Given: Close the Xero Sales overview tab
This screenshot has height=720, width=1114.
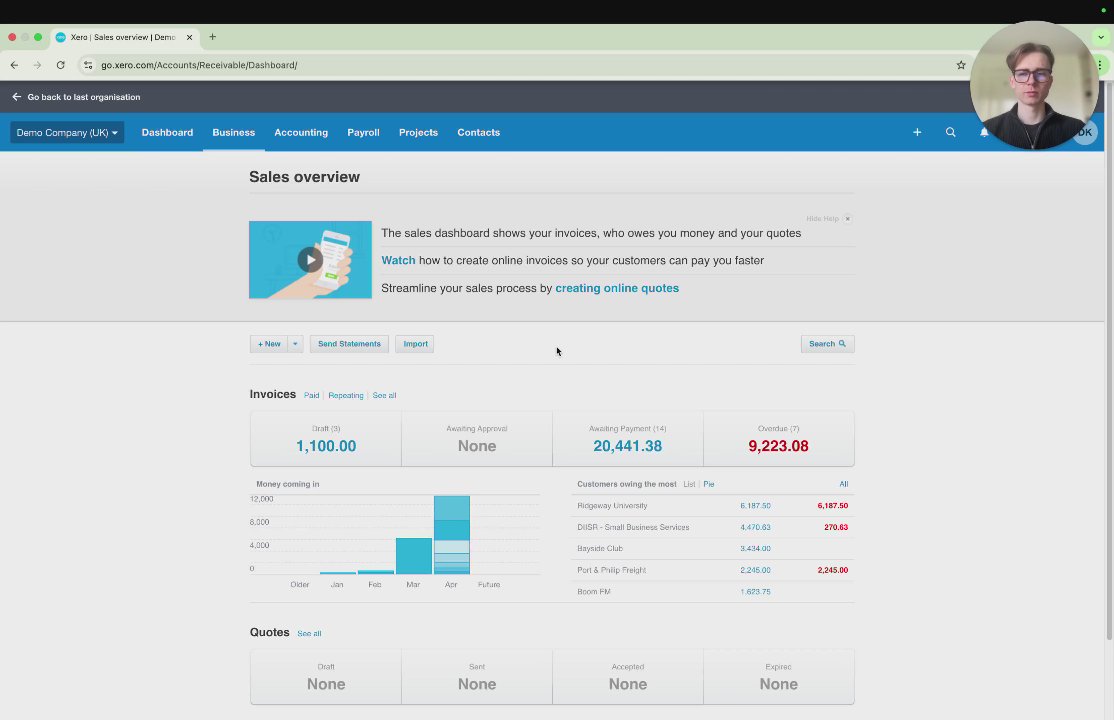Looking at the screenshot, I should click(189, 37).
